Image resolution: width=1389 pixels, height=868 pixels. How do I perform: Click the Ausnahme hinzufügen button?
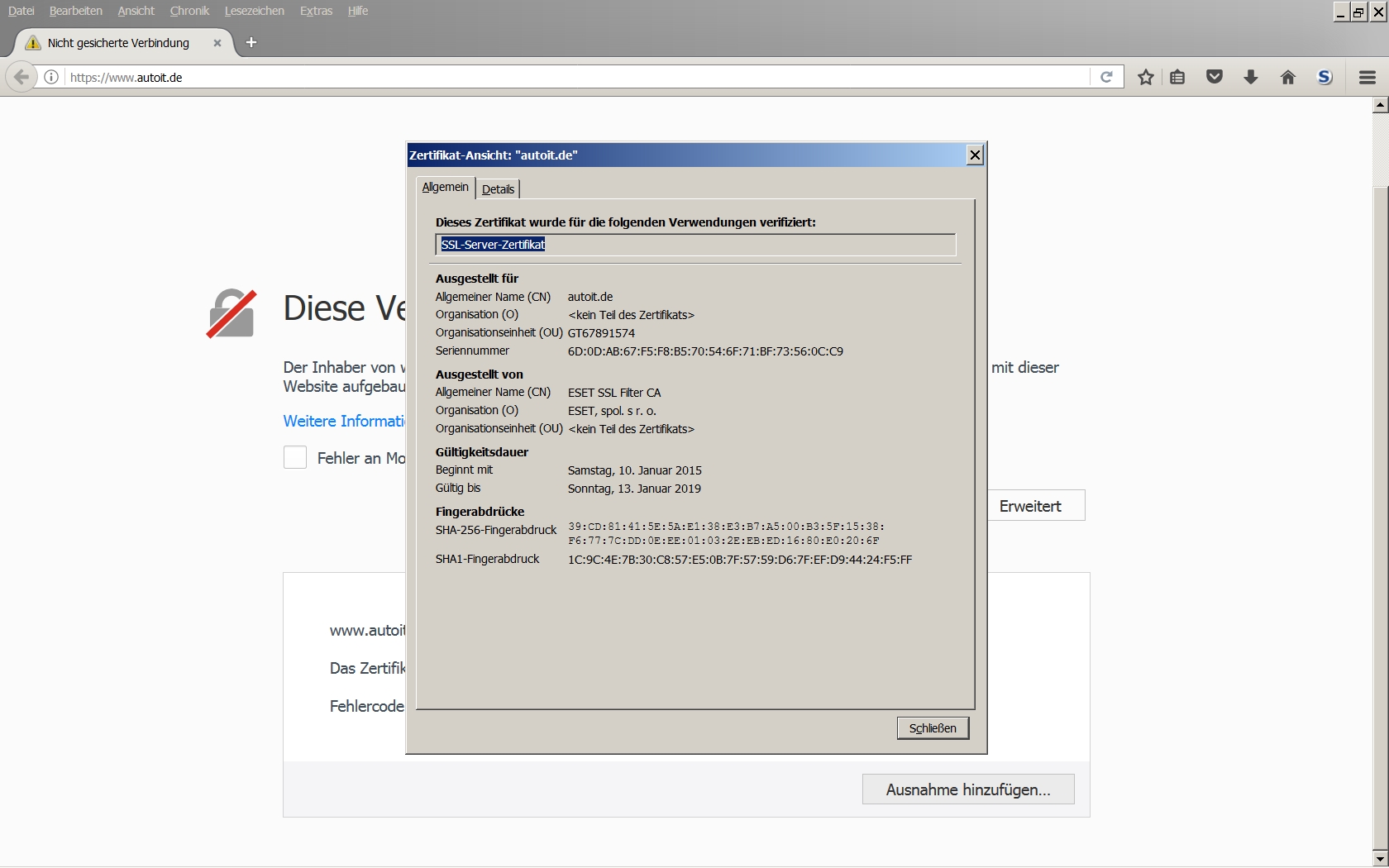pyautogui.click(x=967, y=790)
